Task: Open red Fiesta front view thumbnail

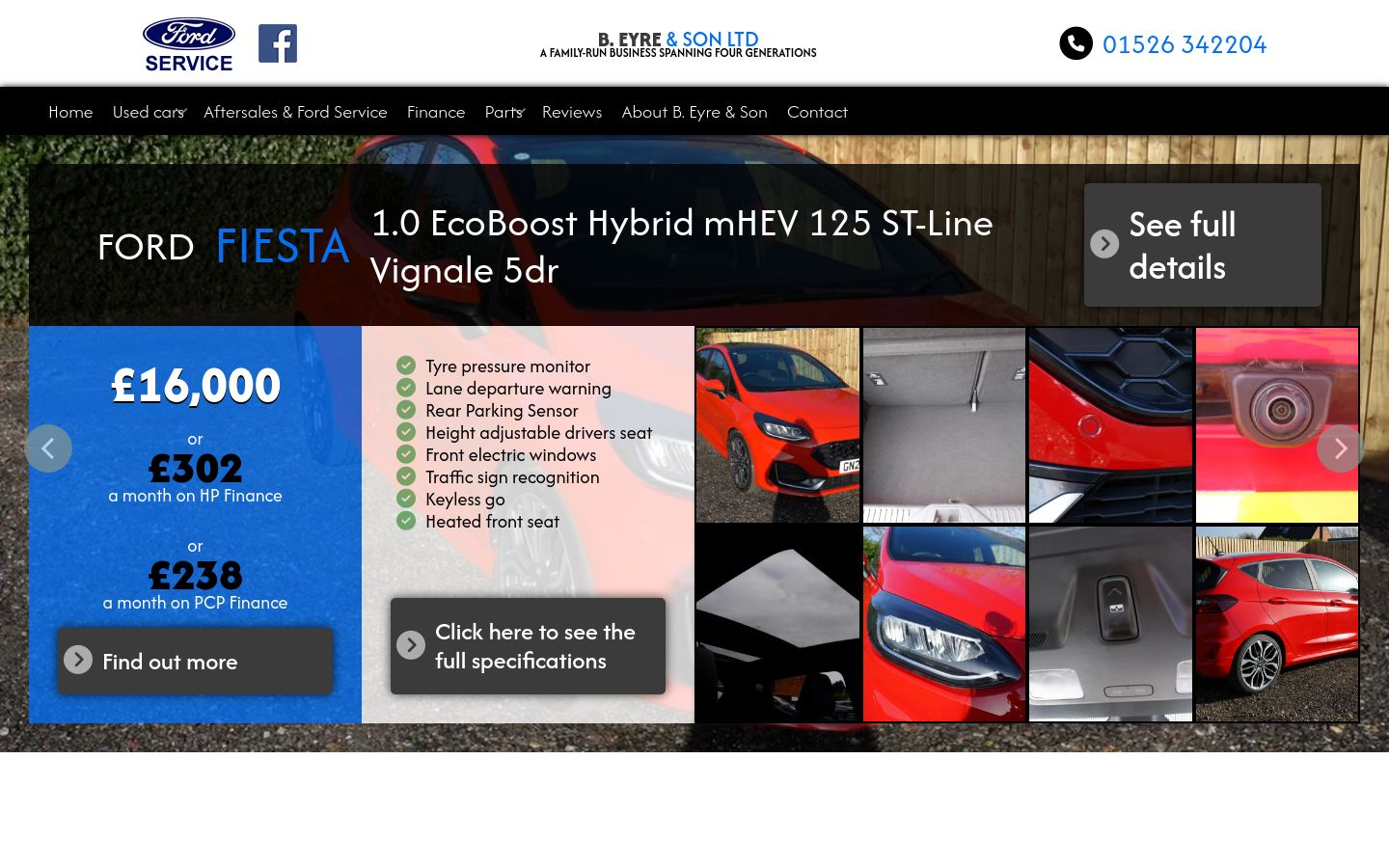Action: (777, 425)
